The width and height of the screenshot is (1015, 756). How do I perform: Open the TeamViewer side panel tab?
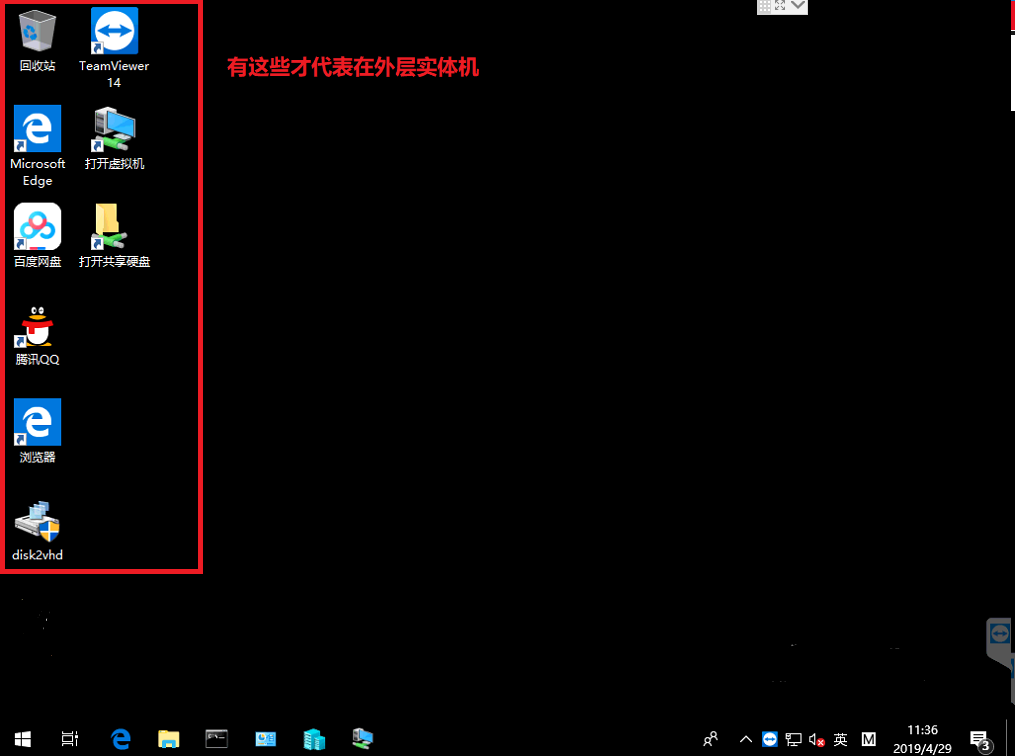(999, 634)
